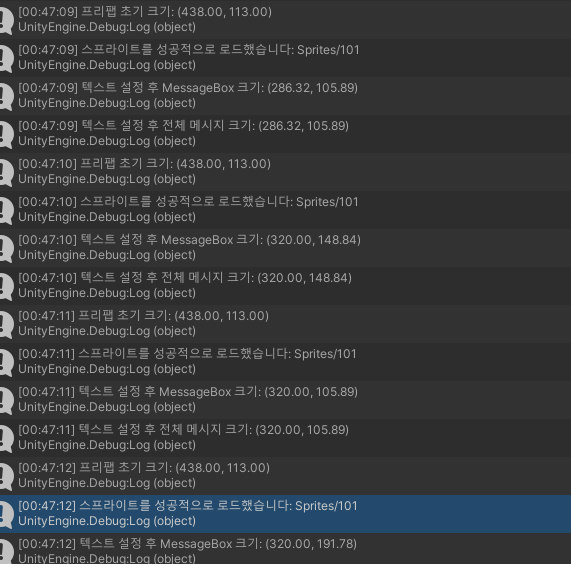The image size is (571, 564).
Task: Click info icon of 00:47:09 전체 메시지 크기 log
Action: coord(6,134)
